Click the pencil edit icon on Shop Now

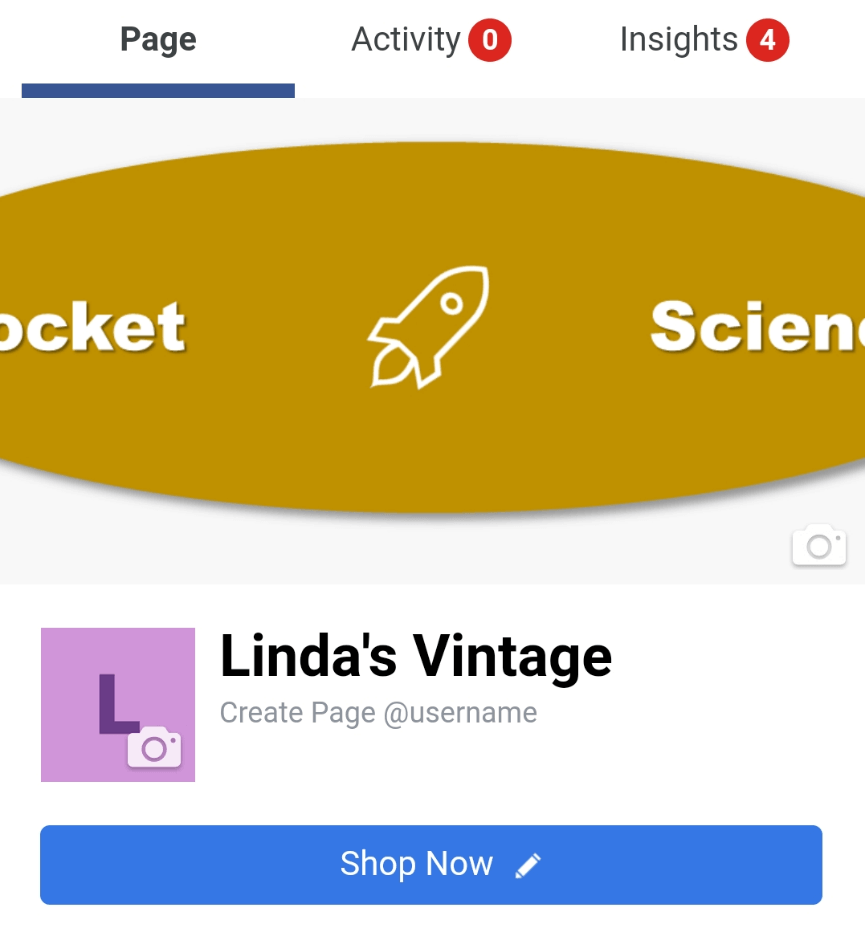pyautogui.click(x=528, y=865)
